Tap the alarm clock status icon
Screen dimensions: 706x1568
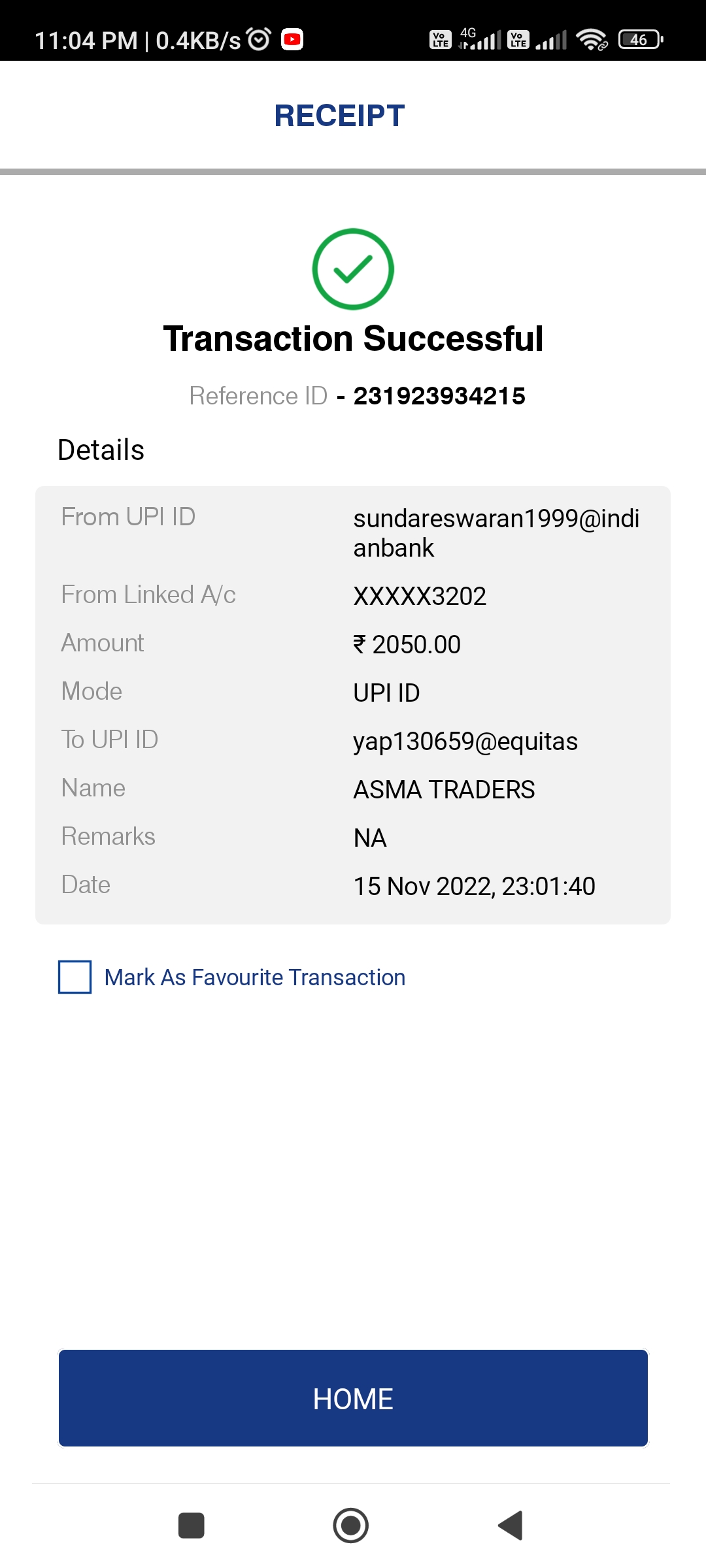(x=259, y=40)
